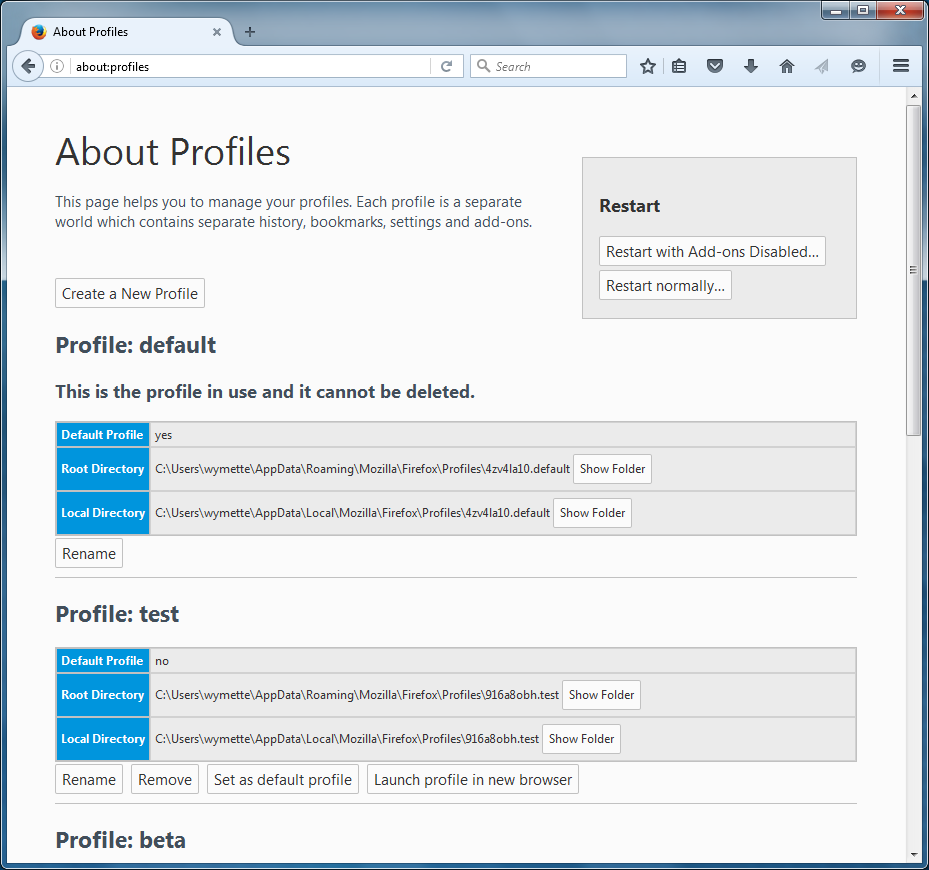
Task: Open the Hello chat smiley icon
Action: tap(858, 66)
